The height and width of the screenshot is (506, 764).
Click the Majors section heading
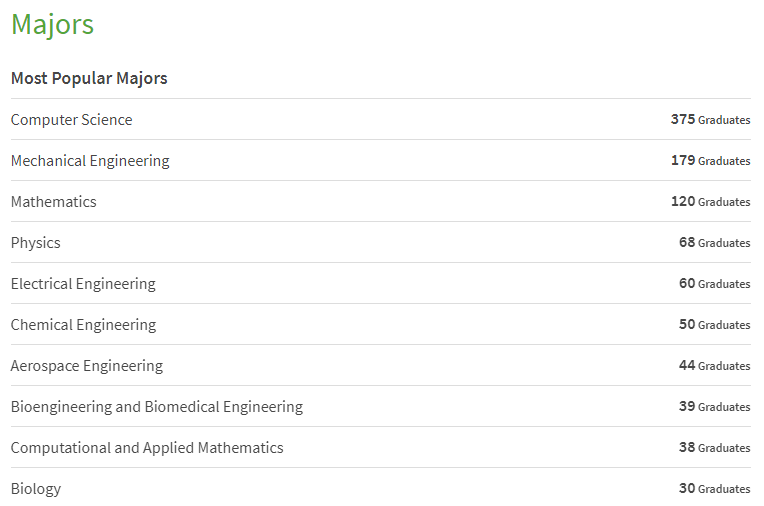52,24
